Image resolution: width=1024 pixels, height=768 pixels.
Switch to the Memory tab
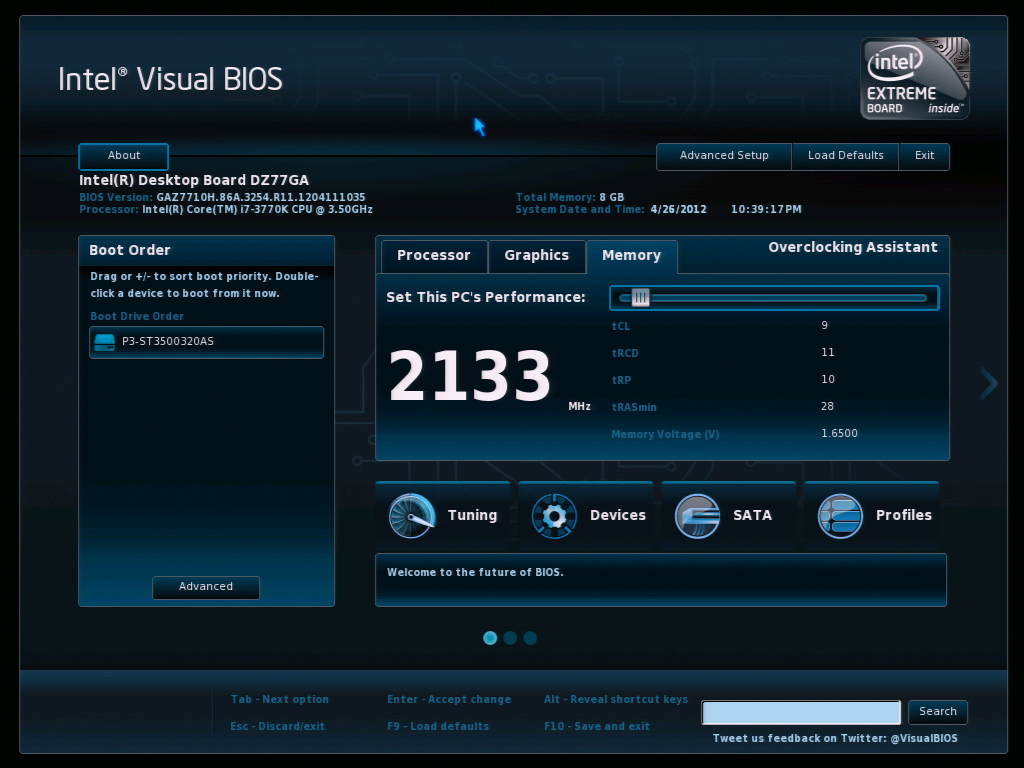632,256
